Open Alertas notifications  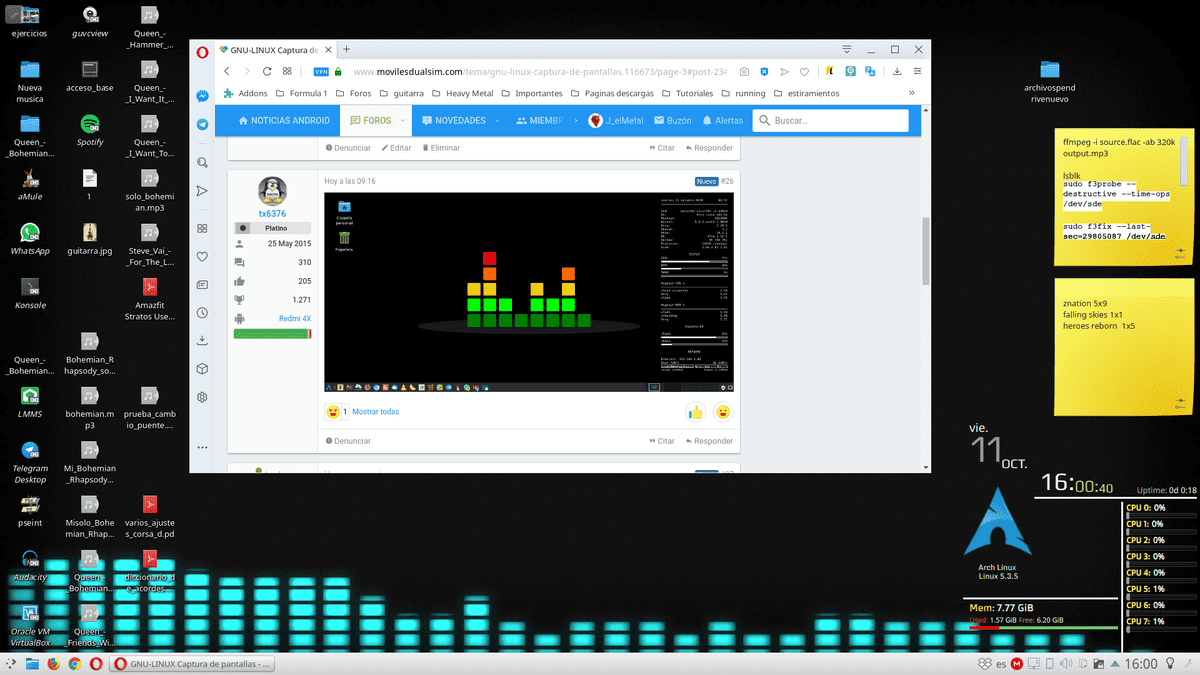pyautogui.click(x=723, y=121)
